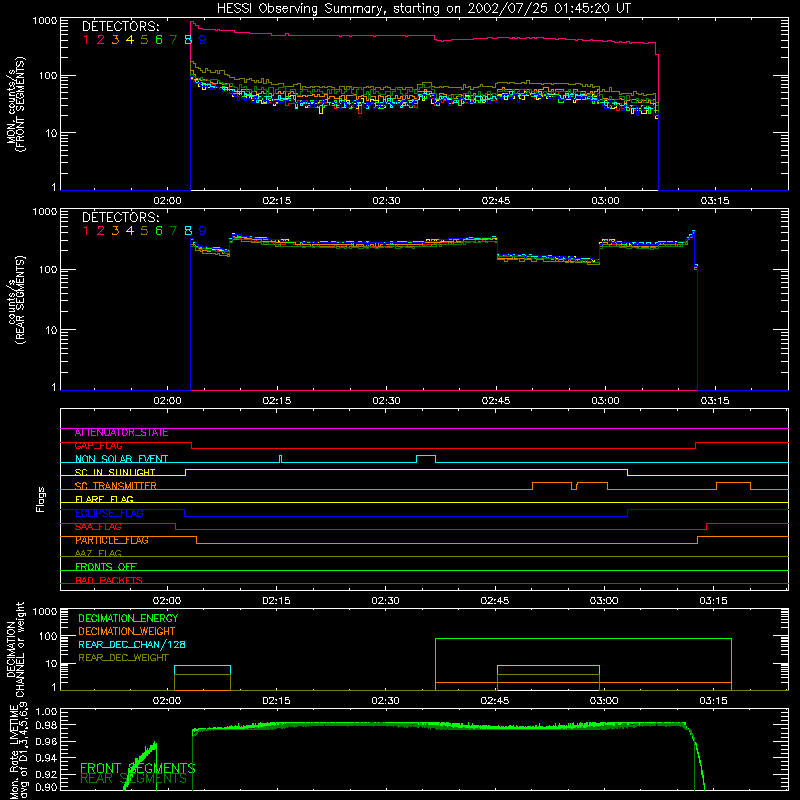Click the ATTENUATOR_STATE flag label

pos(121,433)
